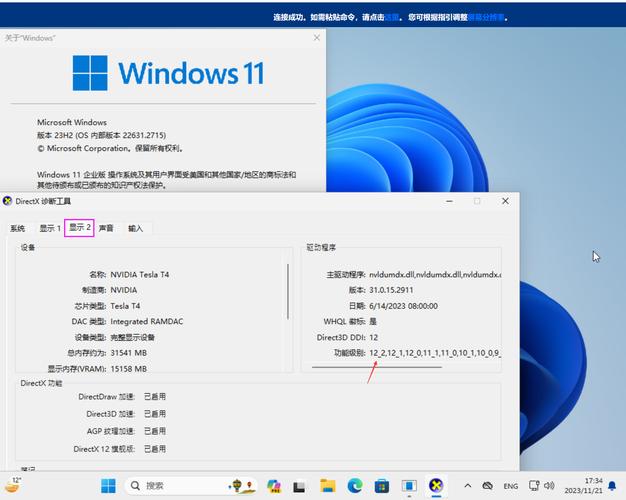Screen dimensions: 626x500
Task: Click the DirectX diagnostic taskbar icon
Action: (436, 486)
